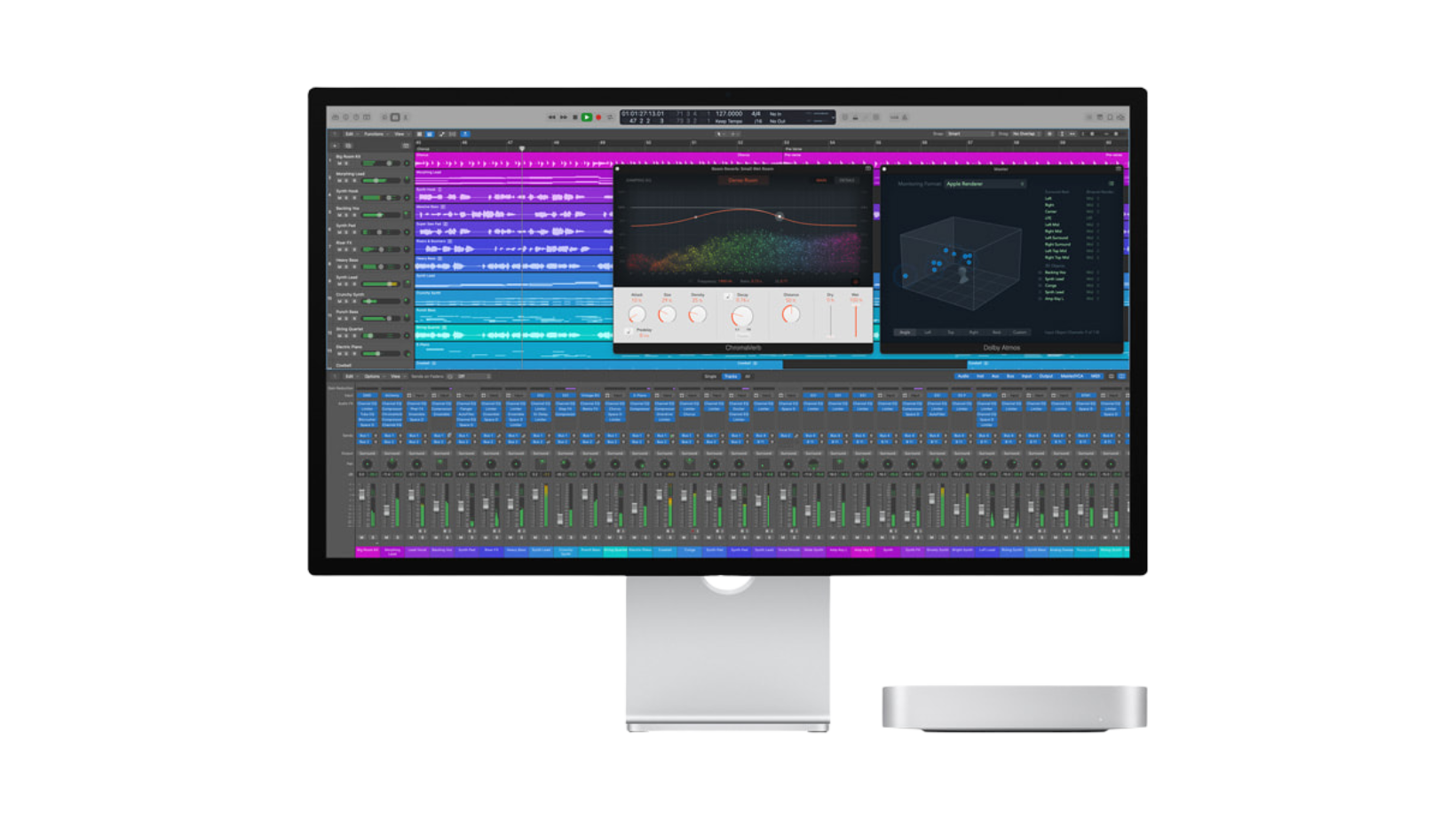Click the Forward transport button
This screenshot has width=1456, height=820.
564,117
